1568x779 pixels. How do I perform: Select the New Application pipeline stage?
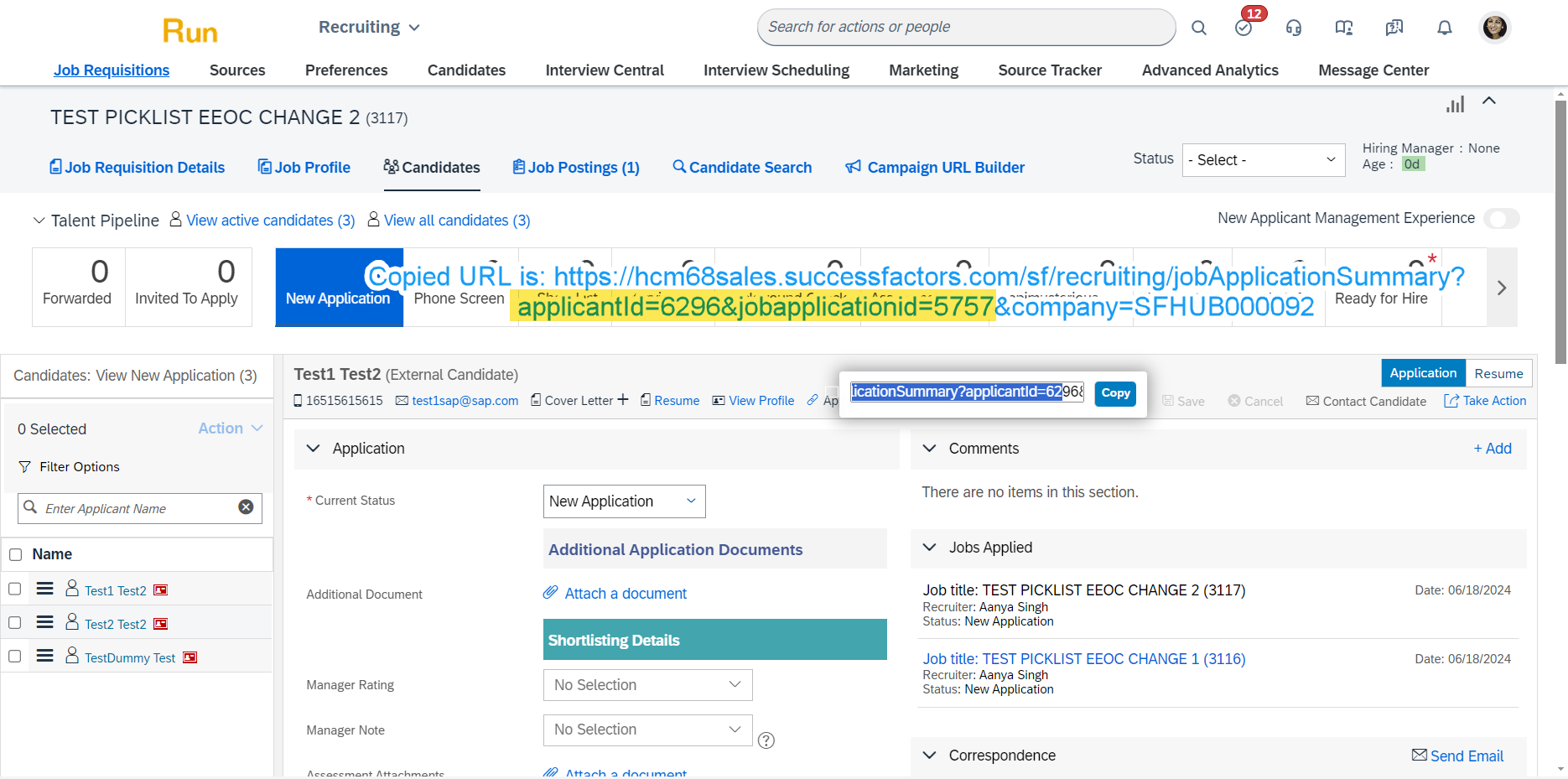(x=339, y=287)
